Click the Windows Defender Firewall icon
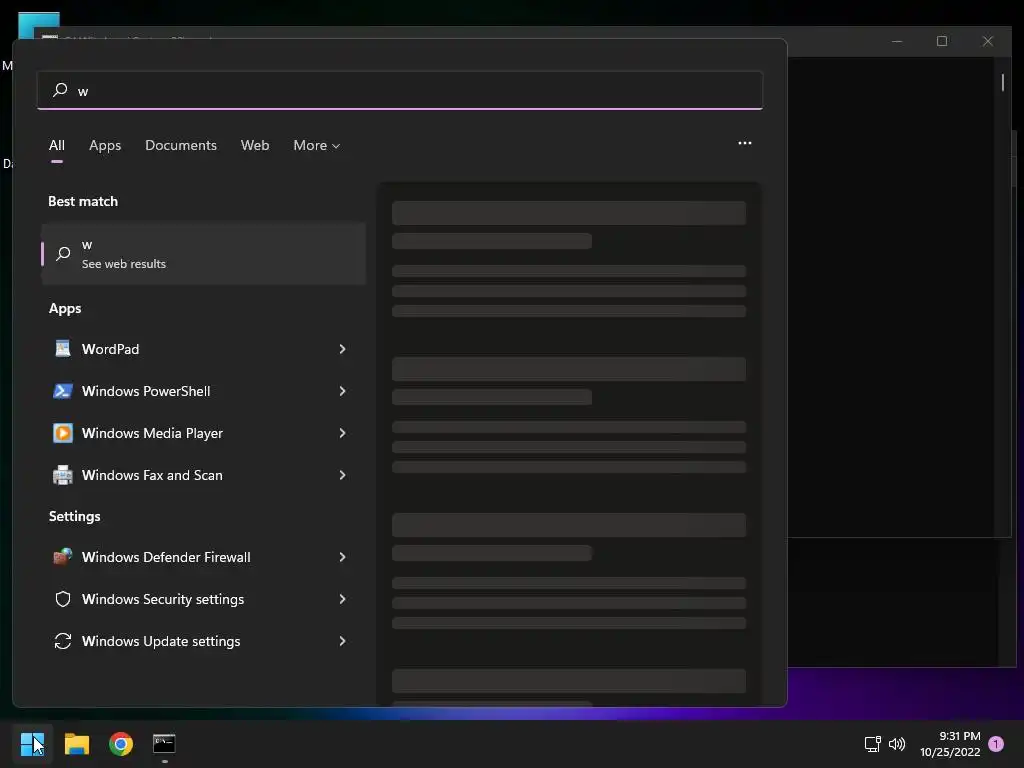Viewport: 1024px width, 768px height. (x=63, y=556)
